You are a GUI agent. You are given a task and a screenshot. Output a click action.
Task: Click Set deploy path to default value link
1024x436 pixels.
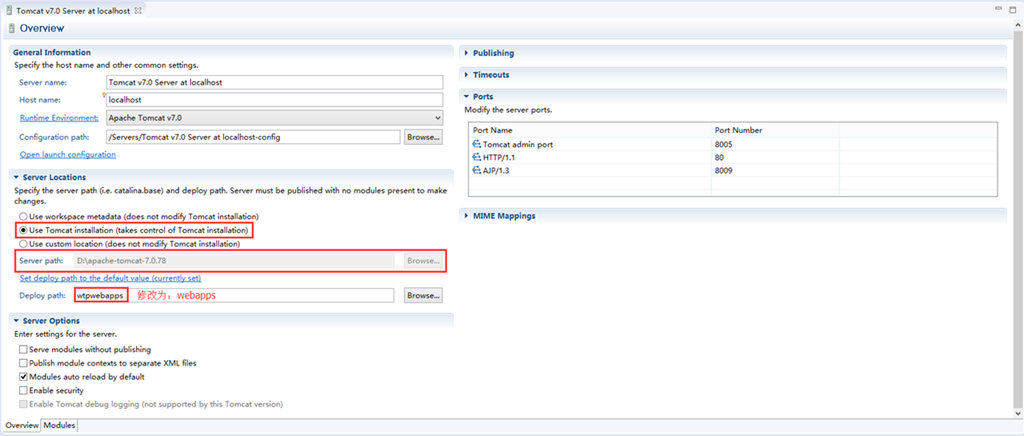[110, 278]
